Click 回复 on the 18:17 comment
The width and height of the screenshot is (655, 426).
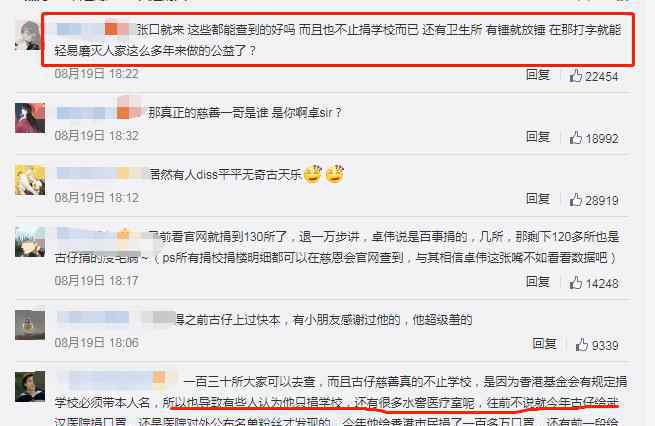tap(538, 281)
